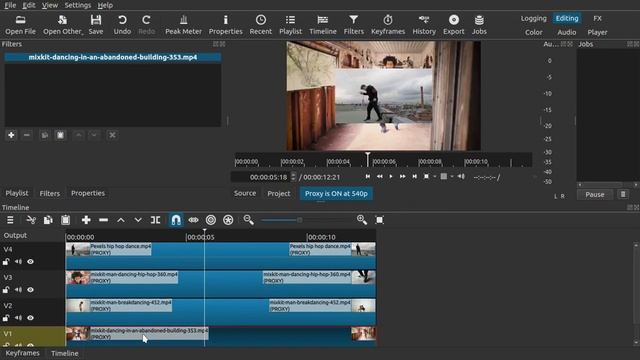Switch to FX layout
The width and height of the screenshot is (640, 360).
click(598, 18)
